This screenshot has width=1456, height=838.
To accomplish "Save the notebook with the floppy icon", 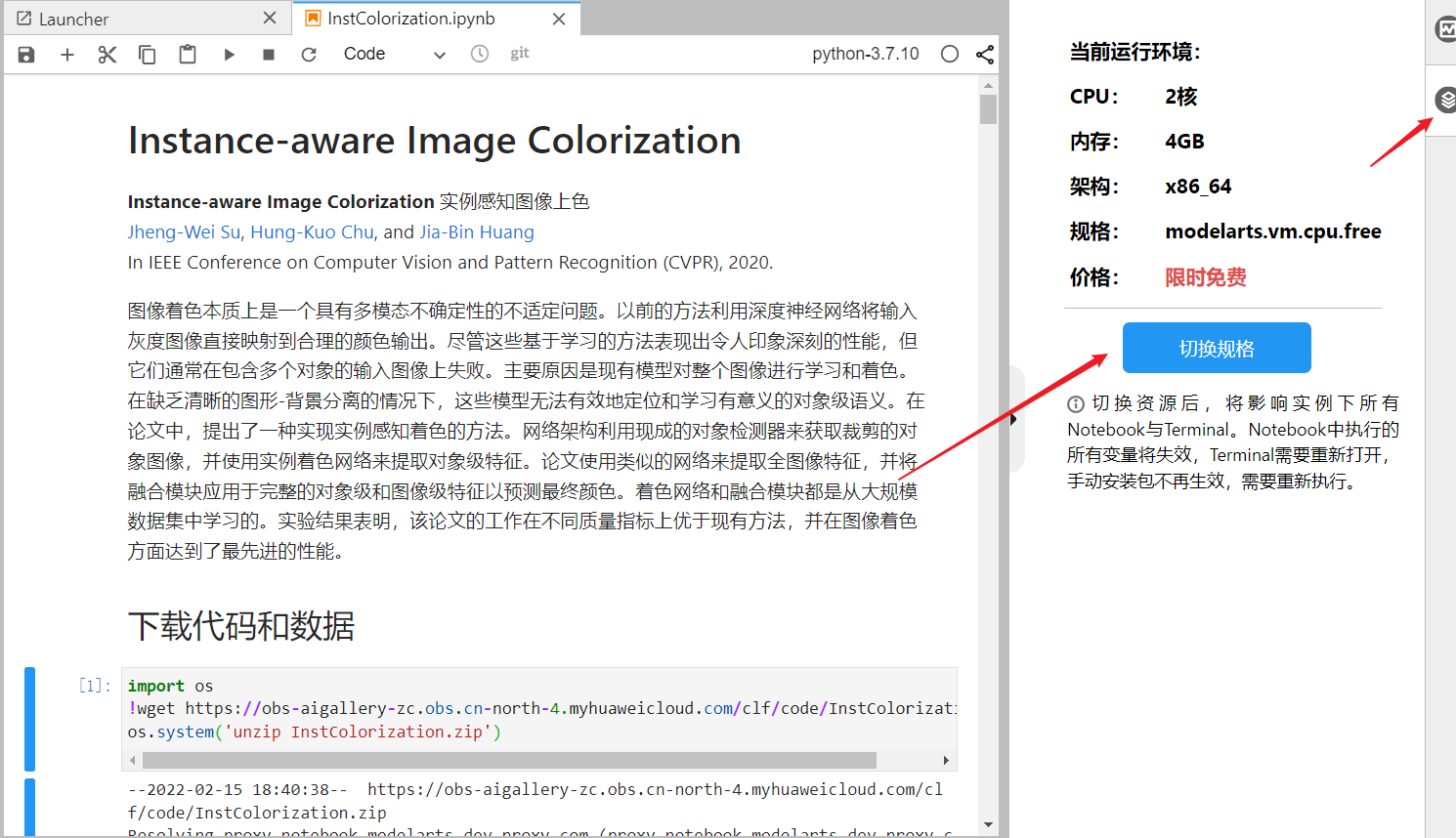I will point(26,55).
